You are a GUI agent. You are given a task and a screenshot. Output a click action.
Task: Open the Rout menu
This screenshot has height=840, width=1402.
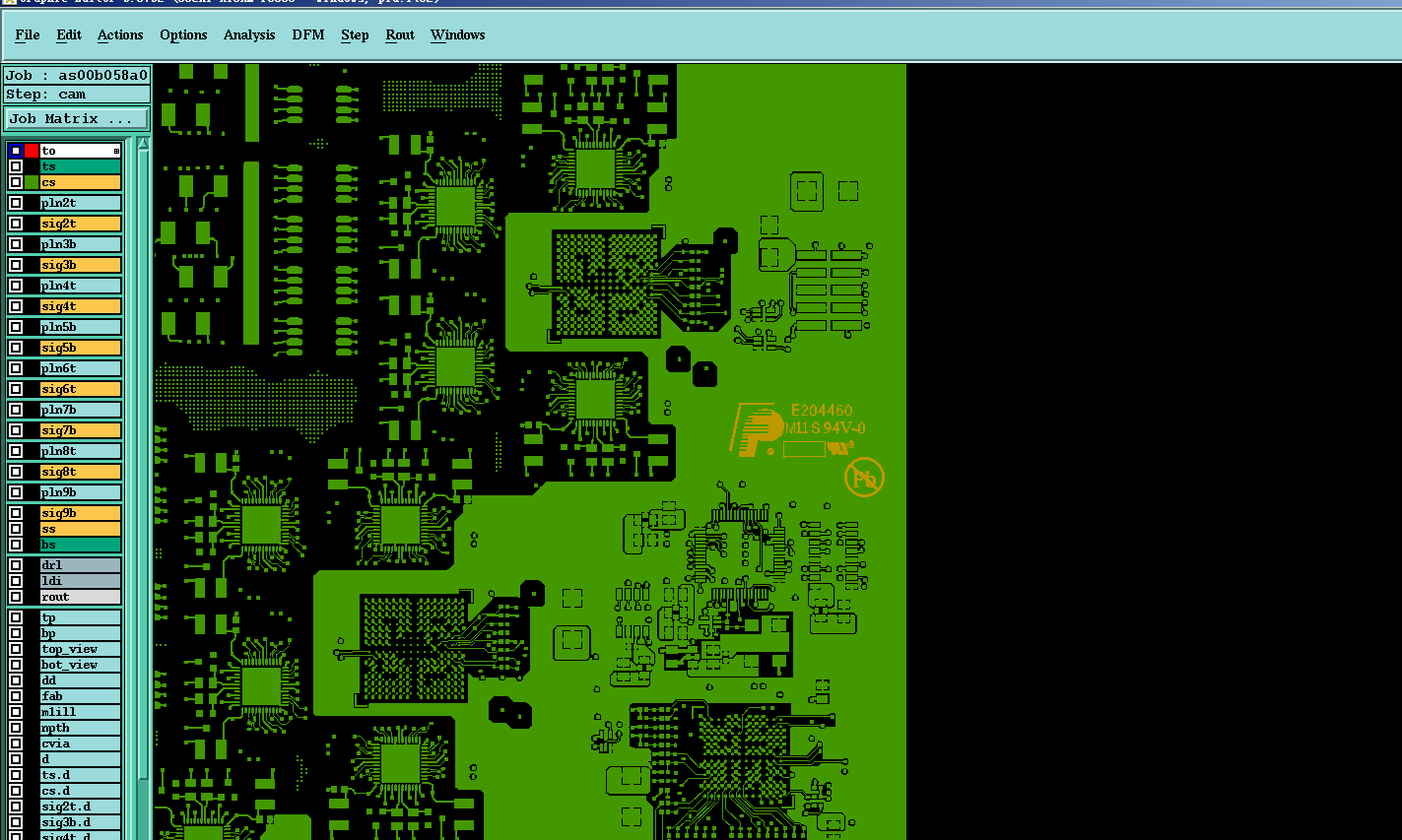point(400,34)
